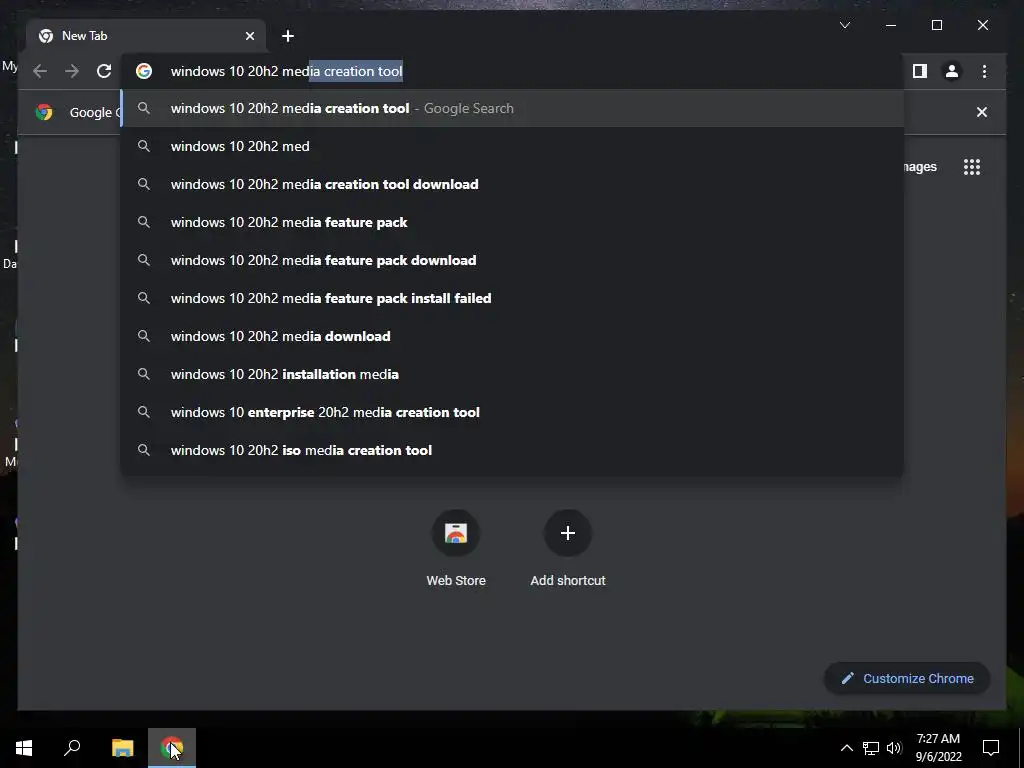Screen dimensions: 1024x768
Task: Choose suggestion 'windows 10 20h2 media download'
Action: pyautogui.click(x=513, y=336)
